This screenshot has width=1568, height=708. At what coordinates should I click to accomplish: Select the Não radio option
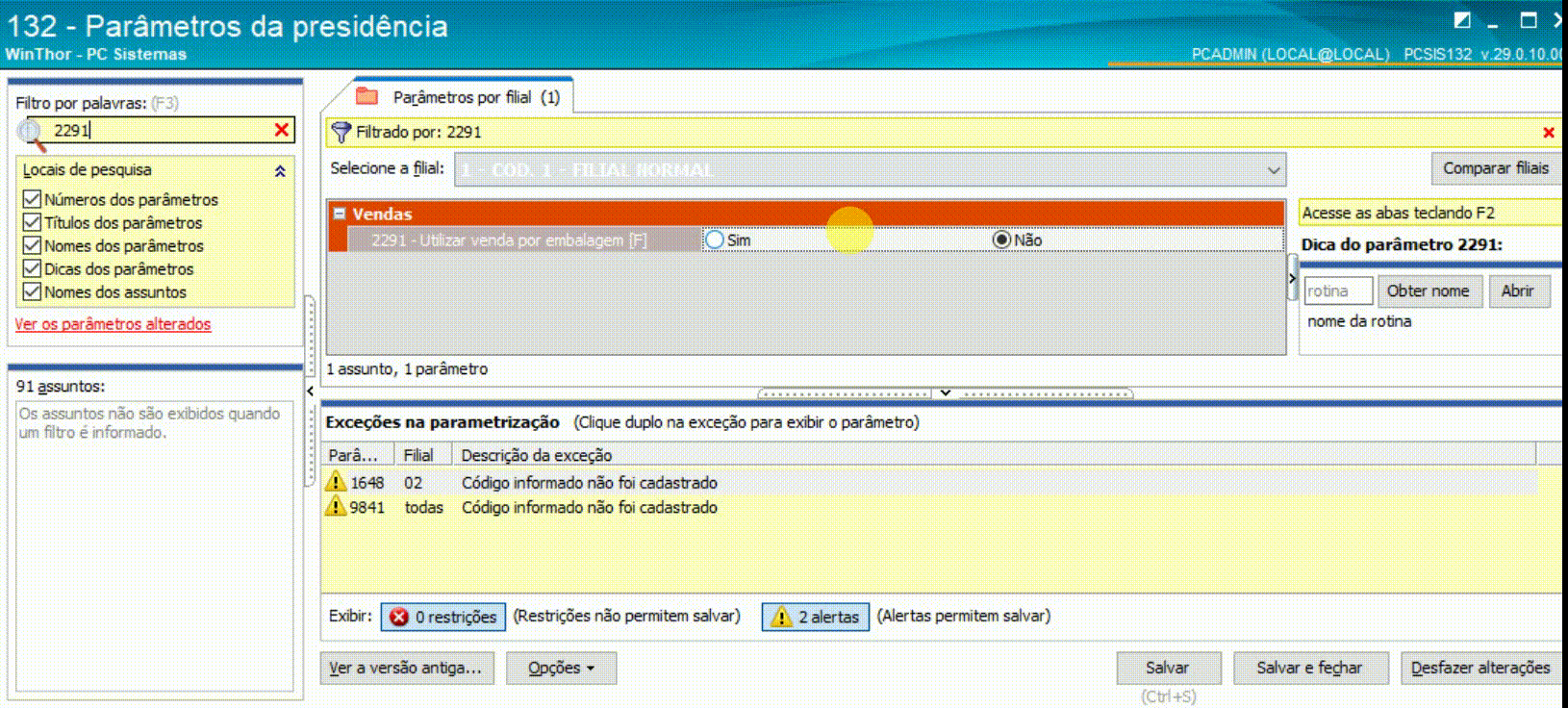(x=1001, y=240)
